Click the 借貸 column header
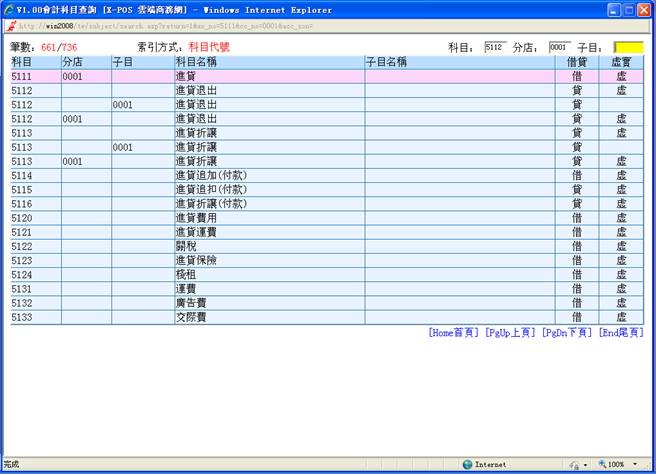This screenshot has height=474, width=656. pos(576,62)
